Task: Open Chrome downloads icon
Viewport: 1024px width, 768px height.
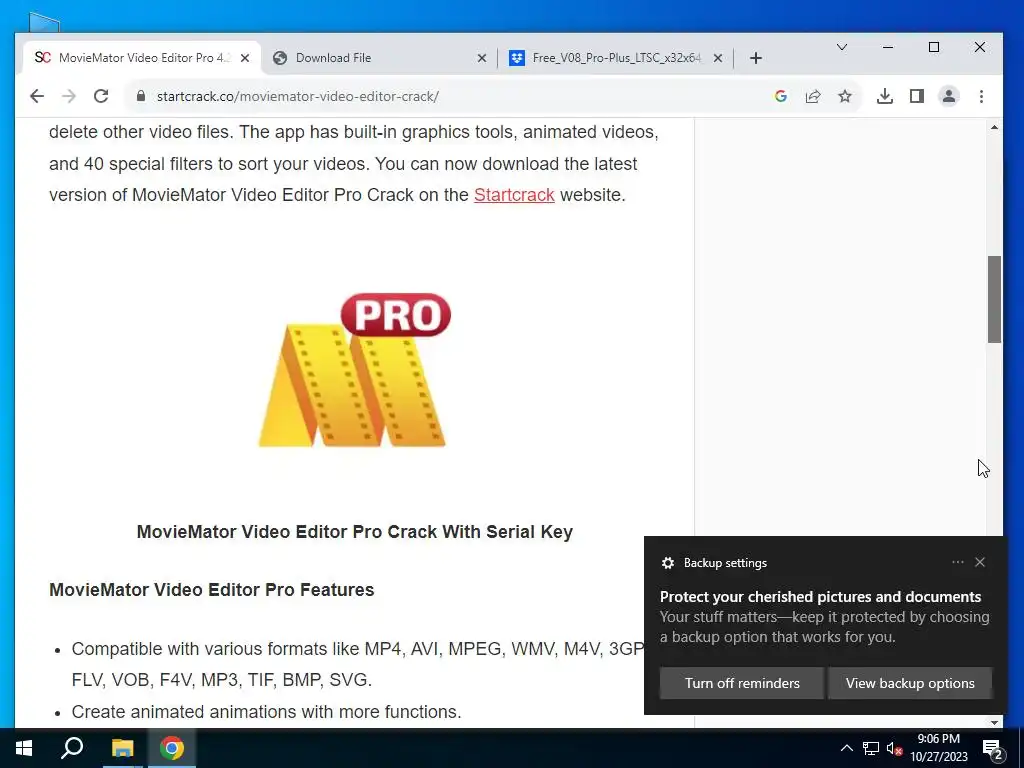Action: coord(885,97)
